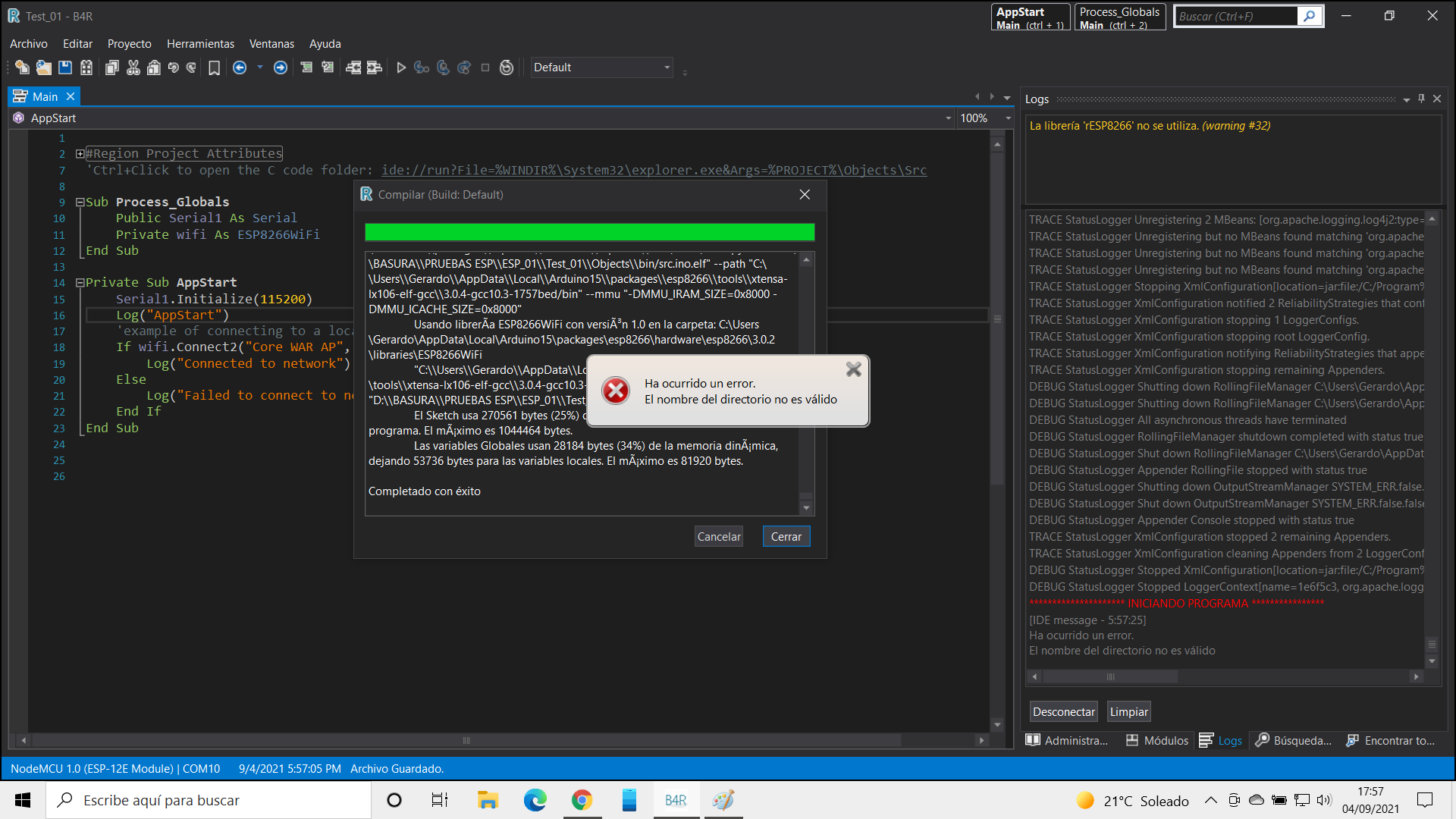Click the Run play triangle icon
The image size is (1456, 819).
click(401, 67)
